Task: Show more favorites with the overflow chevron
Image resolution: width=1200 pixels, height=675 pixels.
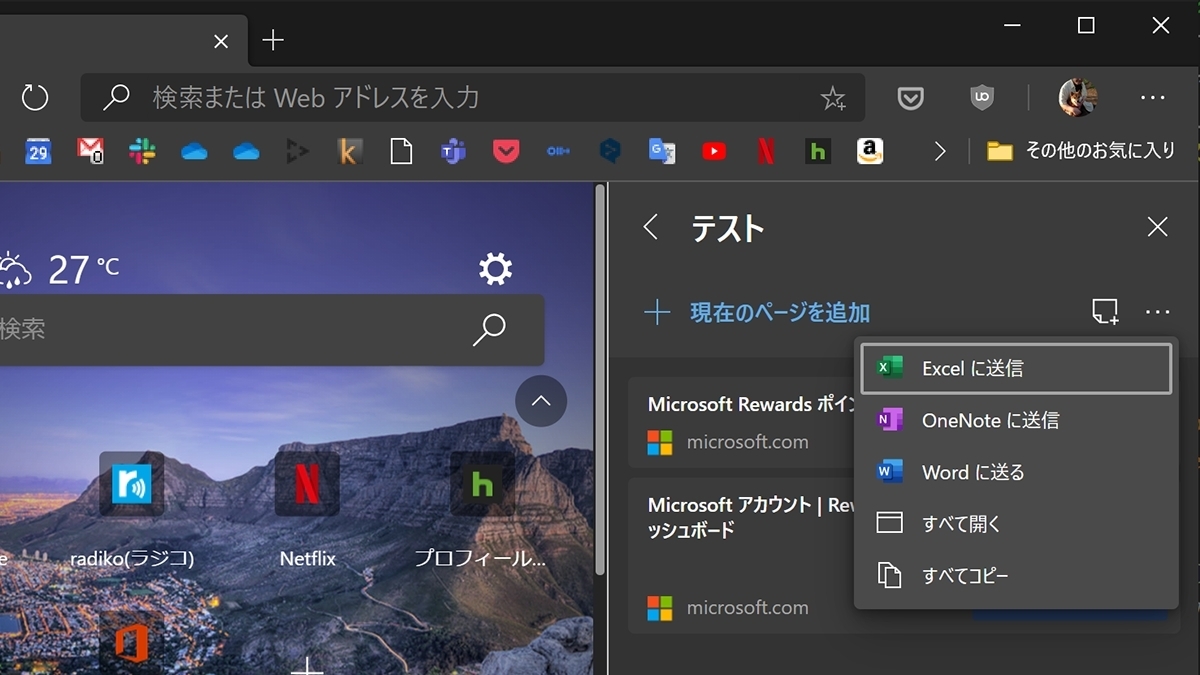Action: (940, 151)
